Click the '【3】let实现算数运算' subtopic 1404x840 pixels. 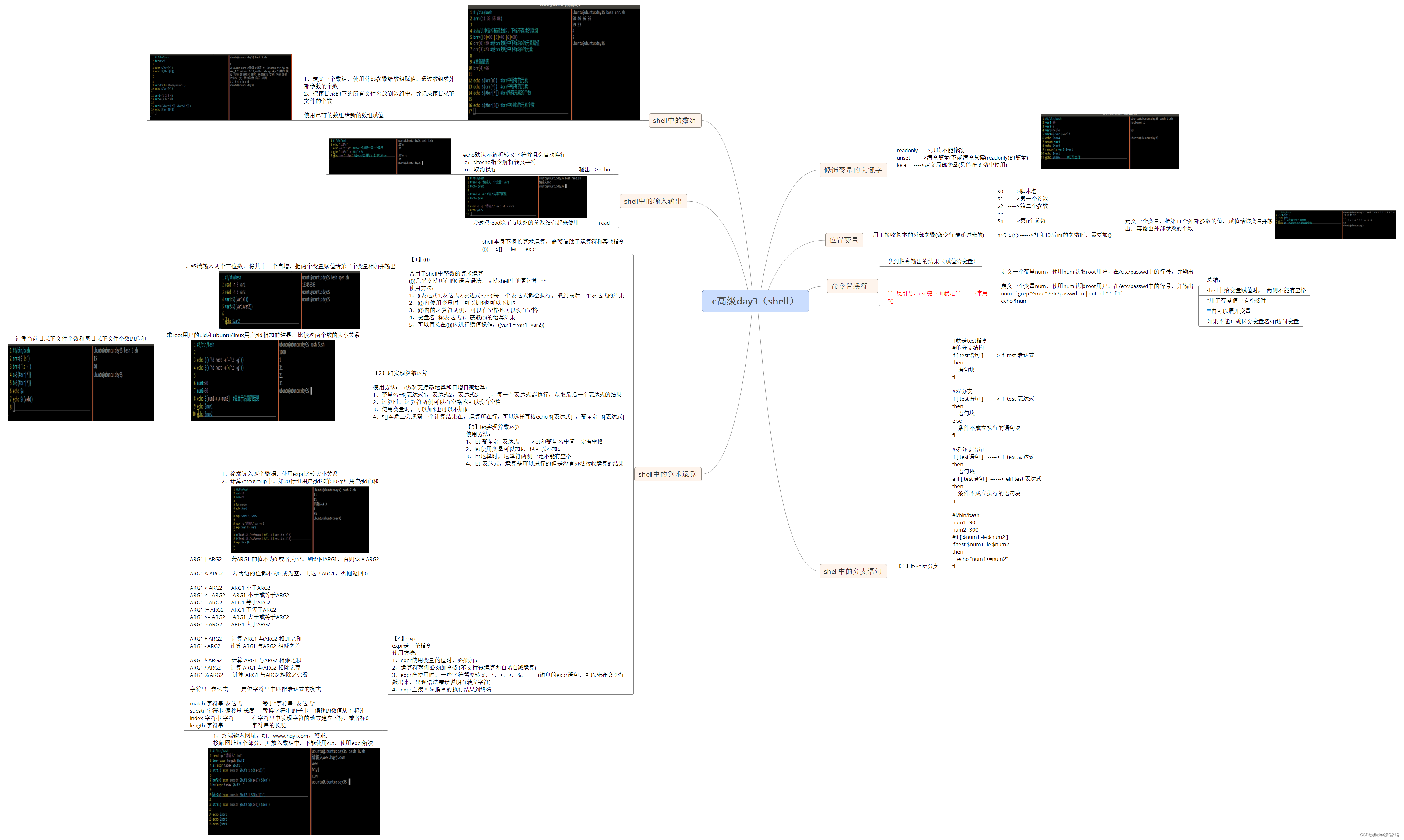point(493,427)
